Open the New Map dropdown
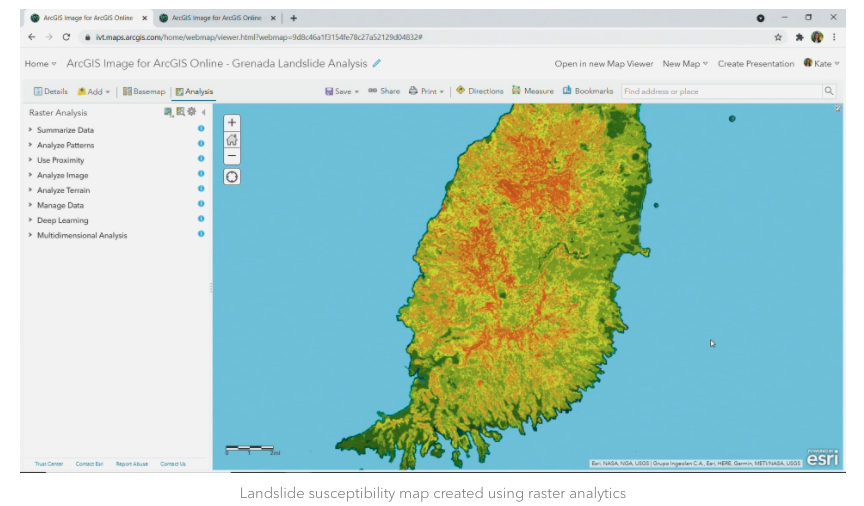The width and height of the screenshot is (864, 506). click(x=685, y=64)
